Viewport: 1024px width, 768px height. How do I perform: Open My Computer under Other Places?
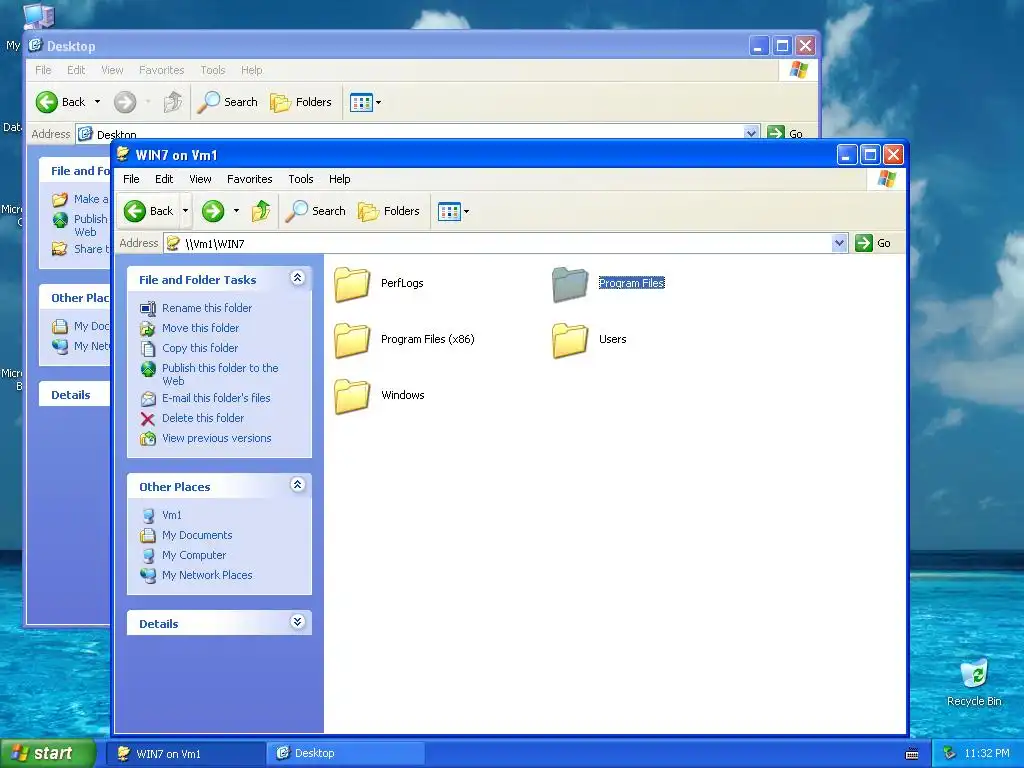pos(194,555)
